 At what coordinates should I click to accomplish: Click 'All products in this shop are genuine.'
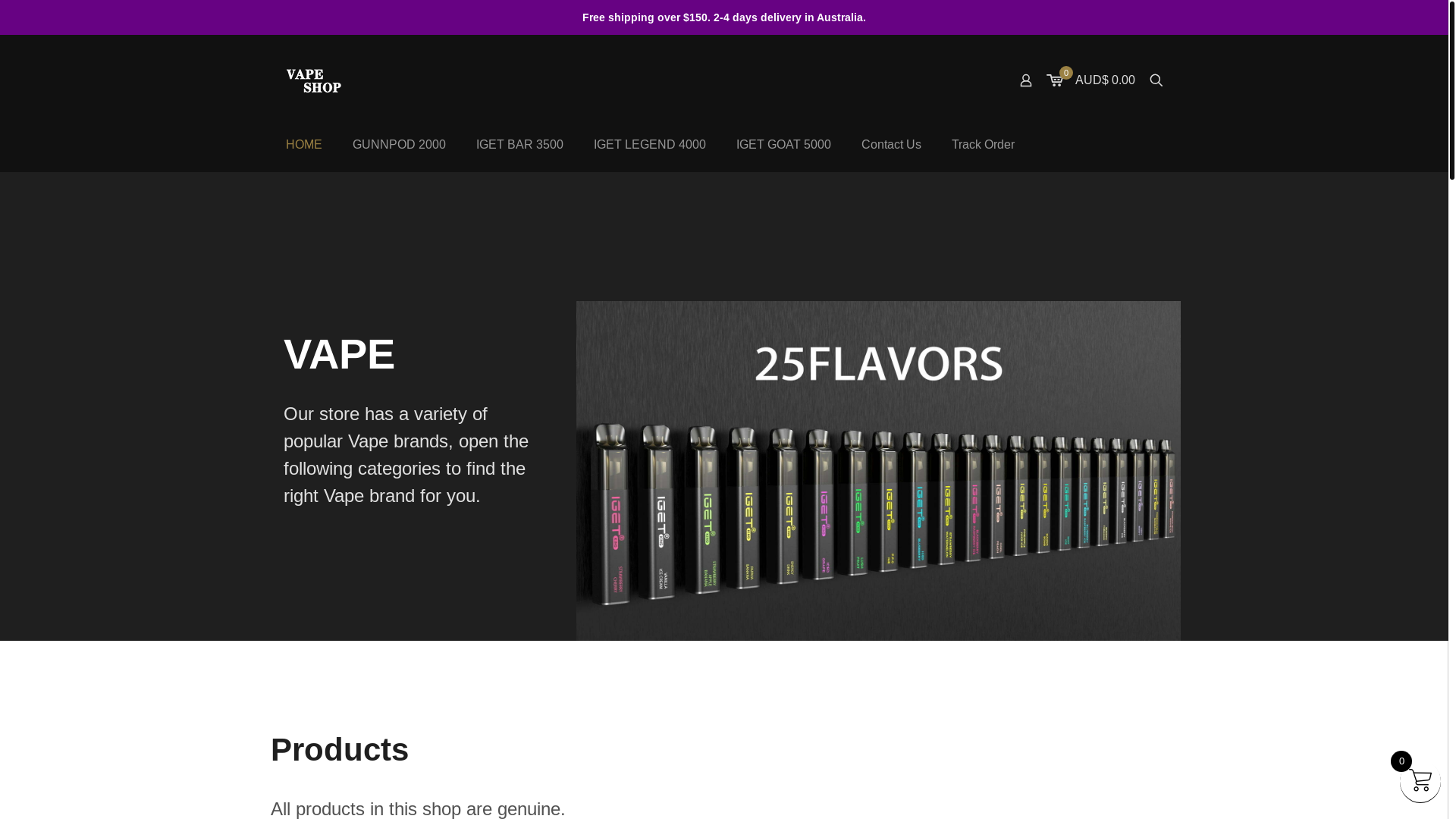[418, 809]
